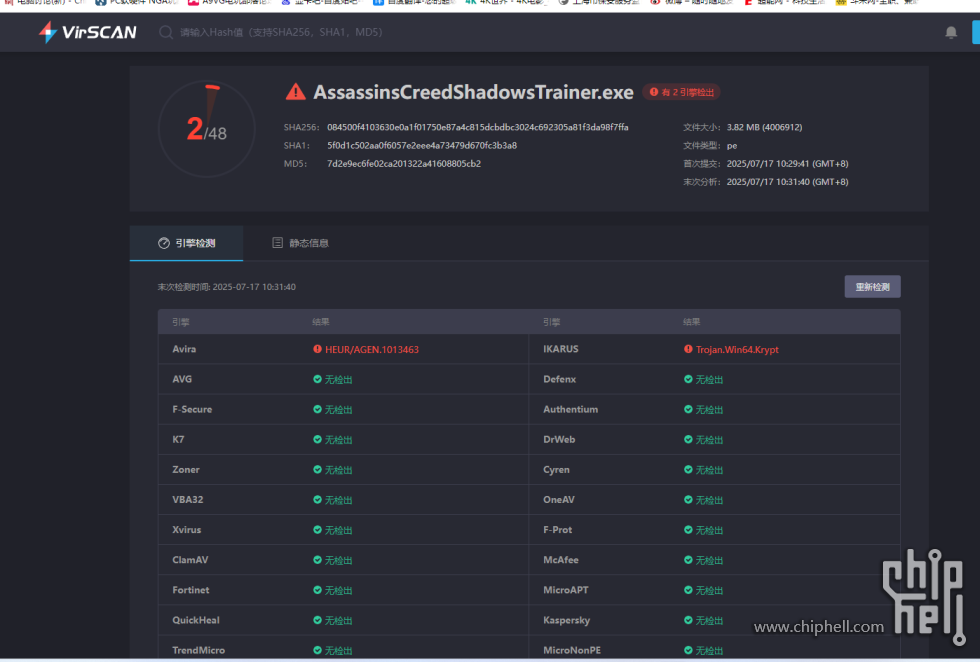Click the 无检出 result in the OneAV row
980x662 pixels.
point(709,500)
